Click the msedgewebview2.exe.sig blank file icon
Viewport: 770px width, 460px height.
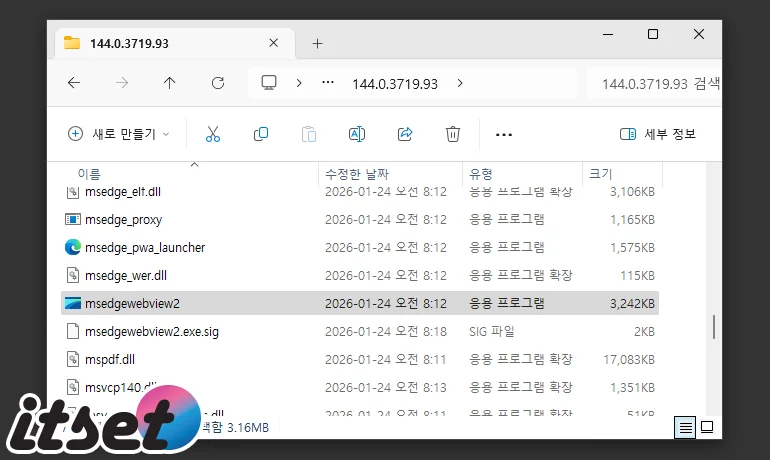(73, 331)
